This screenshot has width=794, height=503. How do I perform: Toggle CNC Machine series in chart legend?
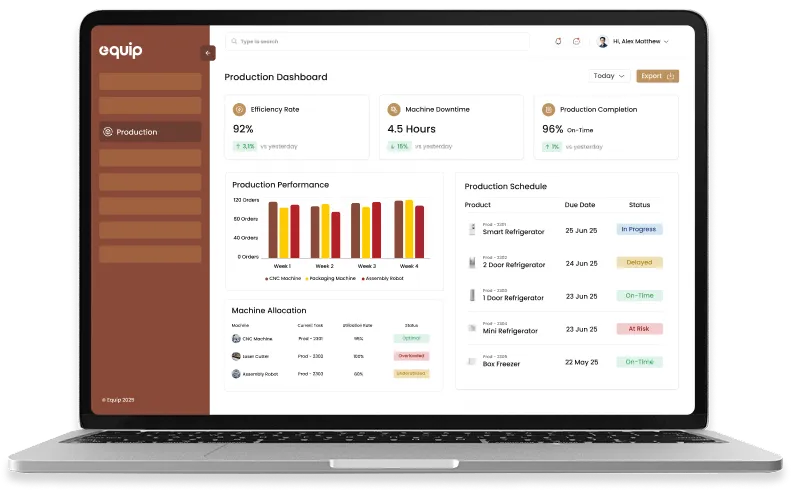coord(283,278)
